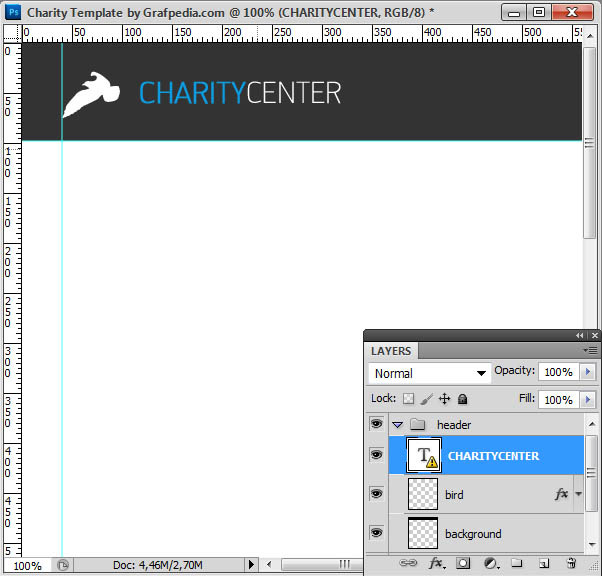Click the background layer thumbnail
This screenshot has width=602, height=576.
pos(423,533)
